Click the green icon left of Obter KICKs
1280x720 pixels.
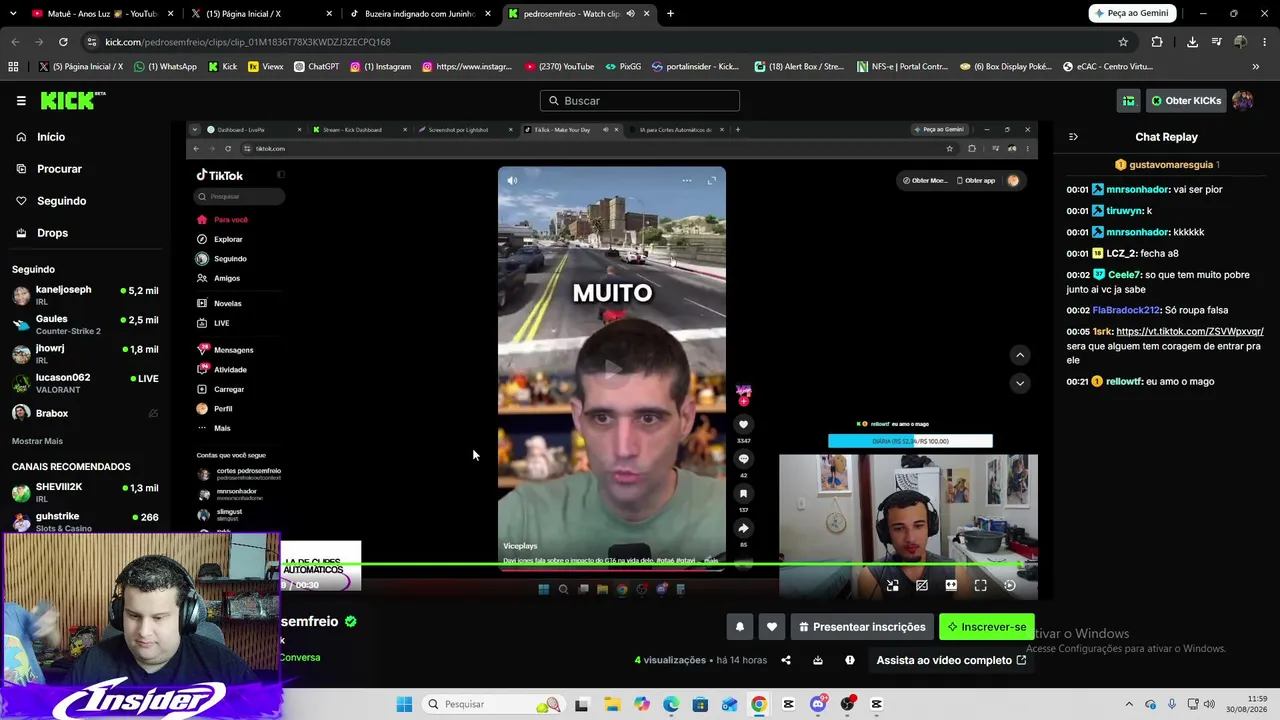pyautogui.click(x=1129, y=101)
